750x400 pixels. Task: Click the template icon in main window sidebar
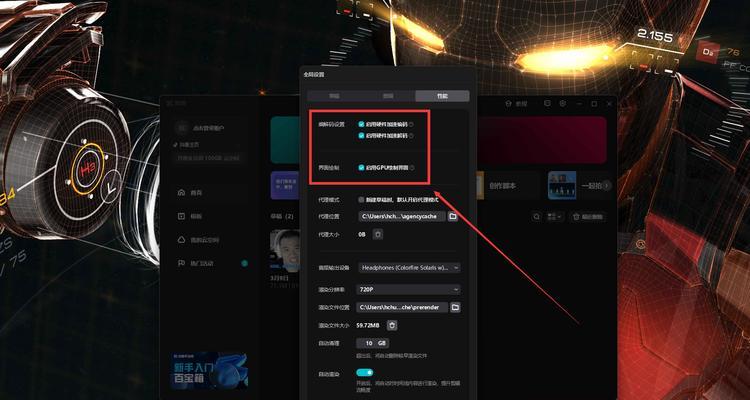tap(181, 216)
